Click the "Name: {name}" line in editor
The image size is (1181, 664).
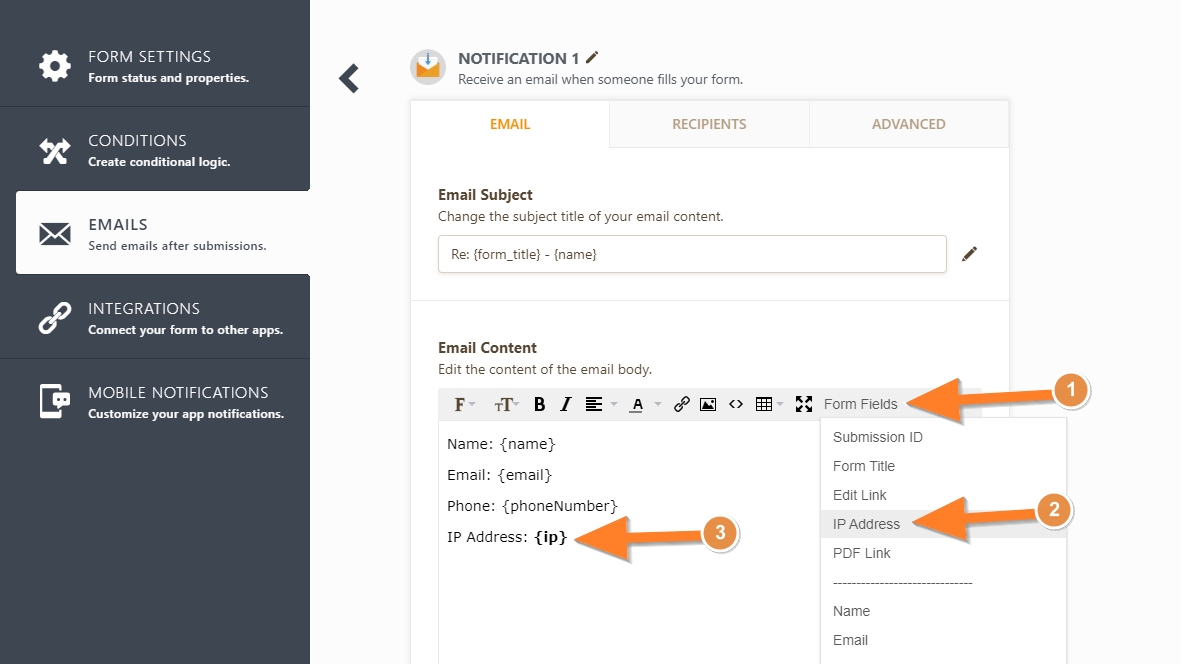point(501,444)
